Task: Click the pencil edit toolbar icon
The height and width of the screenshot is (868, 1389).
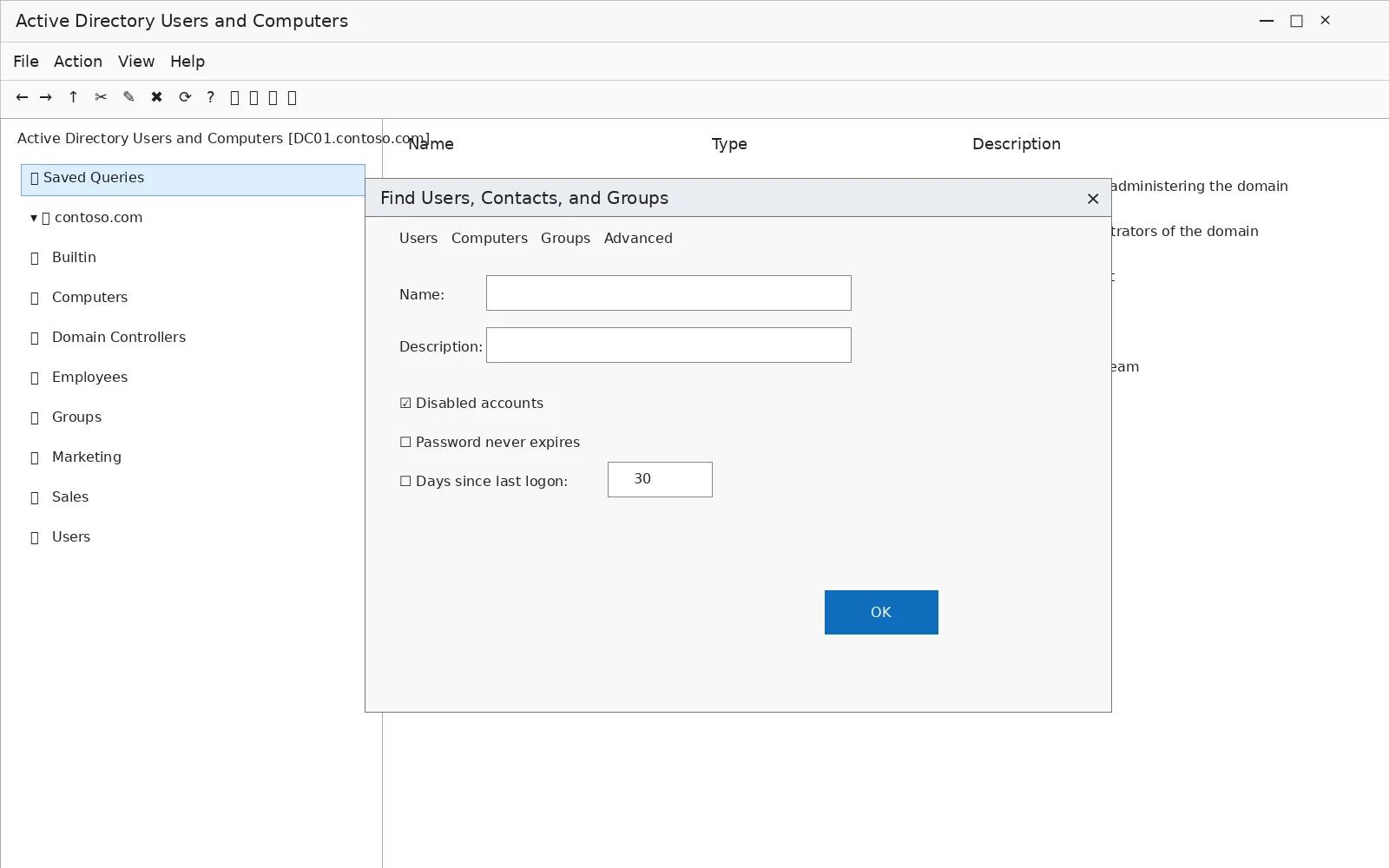Action: click(128, 97)
